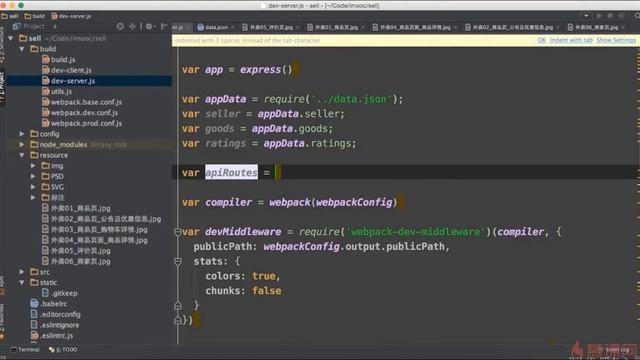
Task: Collapse the static folder
Action: pyautogui.click(x=22, y=282)
